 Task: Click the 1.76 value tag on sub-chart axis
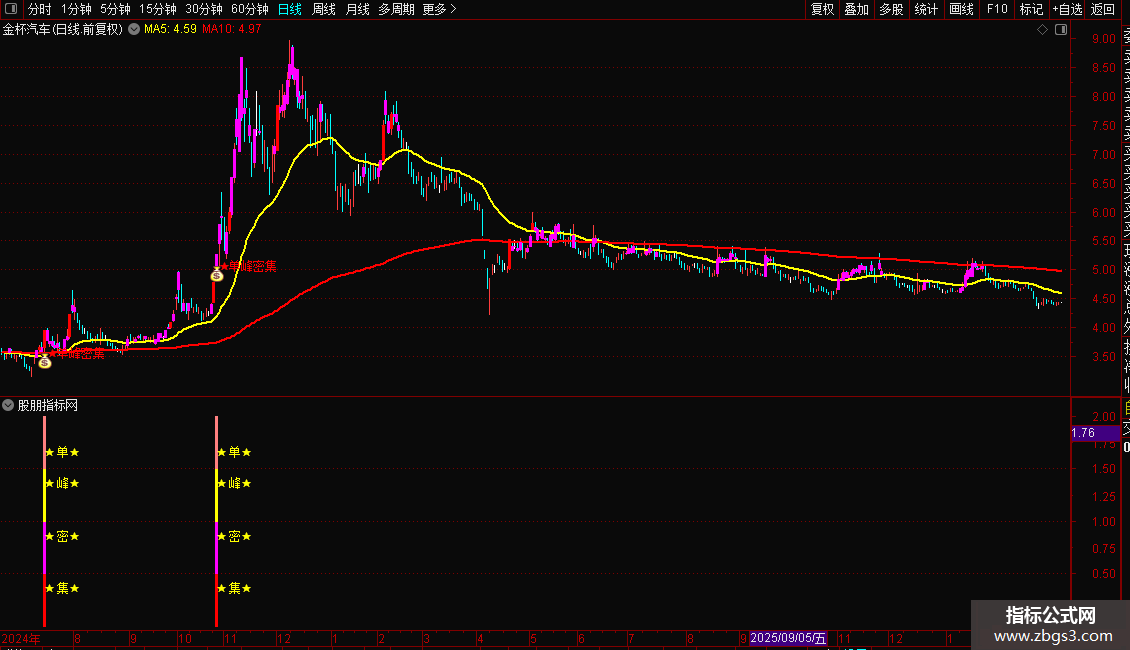pos(1095,433)
